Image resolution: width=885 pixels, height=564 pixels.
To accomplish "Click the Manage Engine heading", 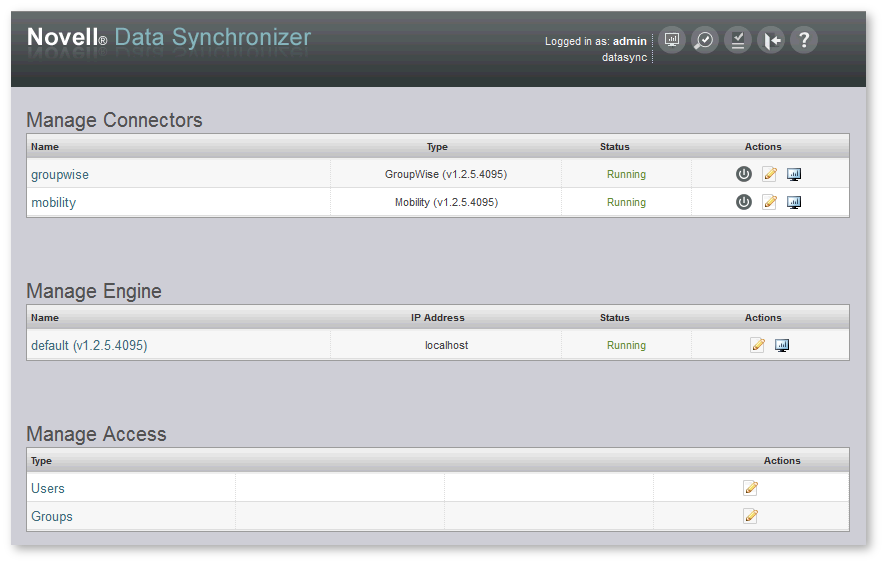I will pos(94,291).
